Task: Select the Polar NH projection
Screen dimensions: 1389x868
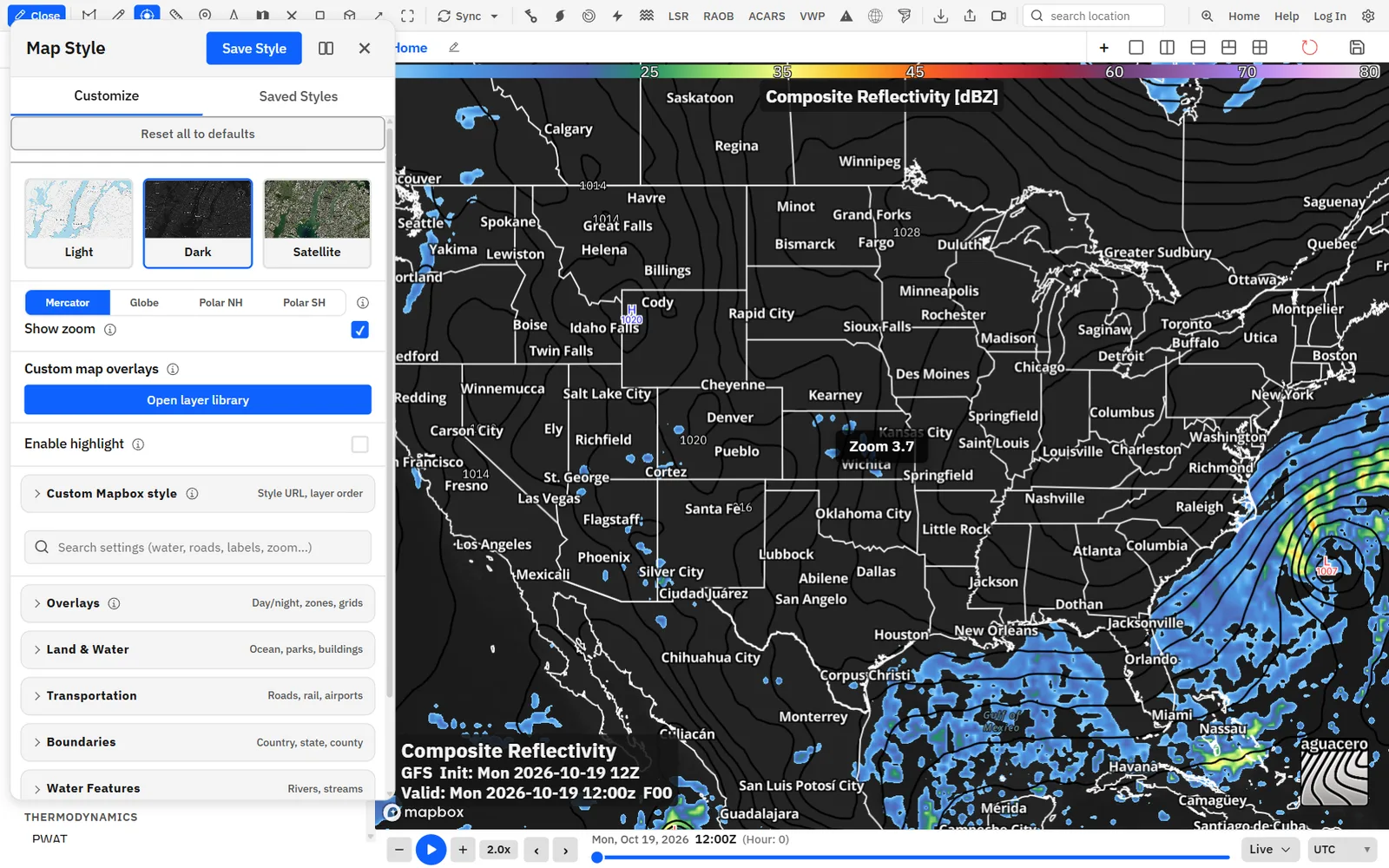Action: pyautogui.click(x=221, y=302)
